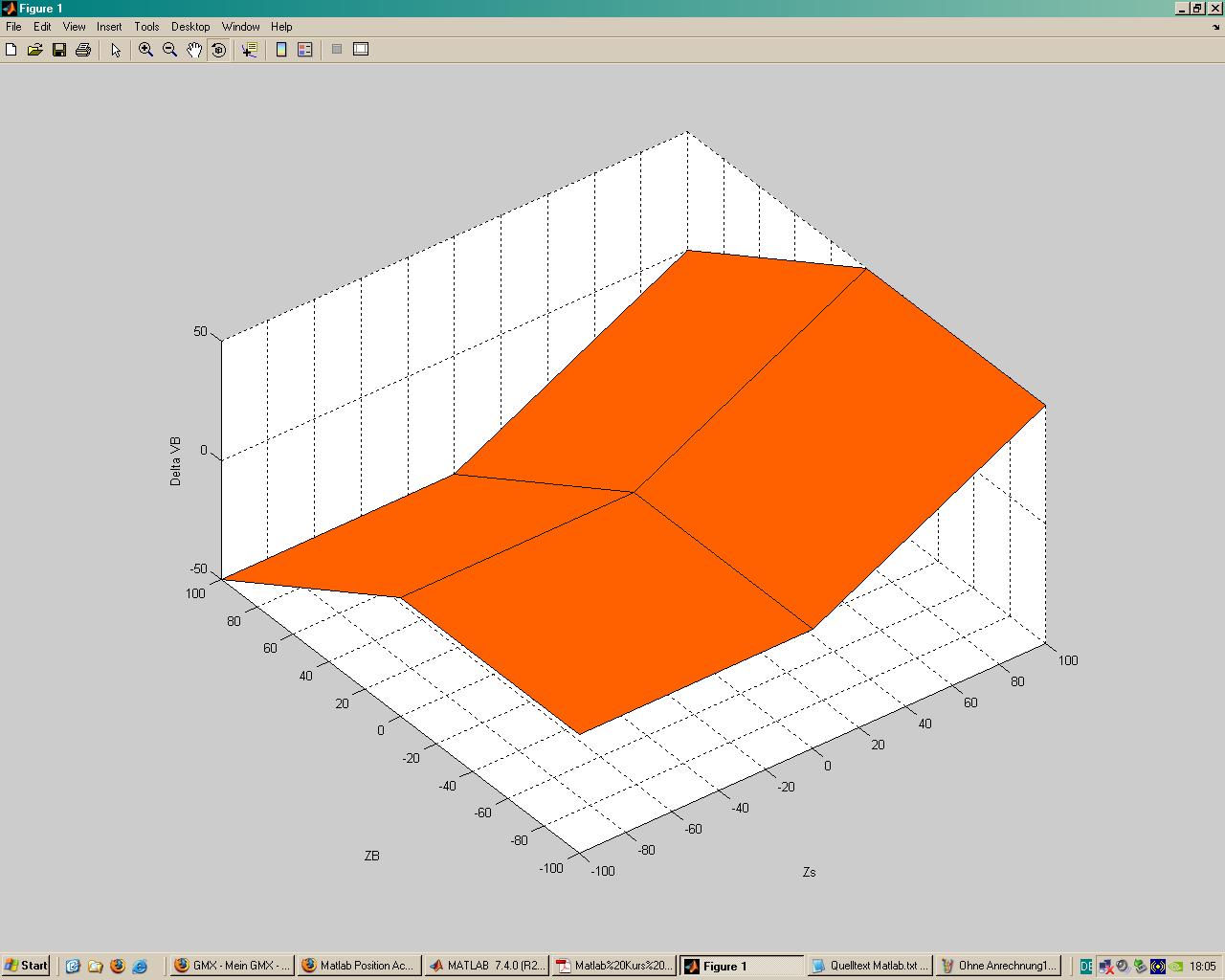Insert a colorbar from the toolbar
Image resolution: width=1225 pixels, height=980 pixels.
pos(281,50)
